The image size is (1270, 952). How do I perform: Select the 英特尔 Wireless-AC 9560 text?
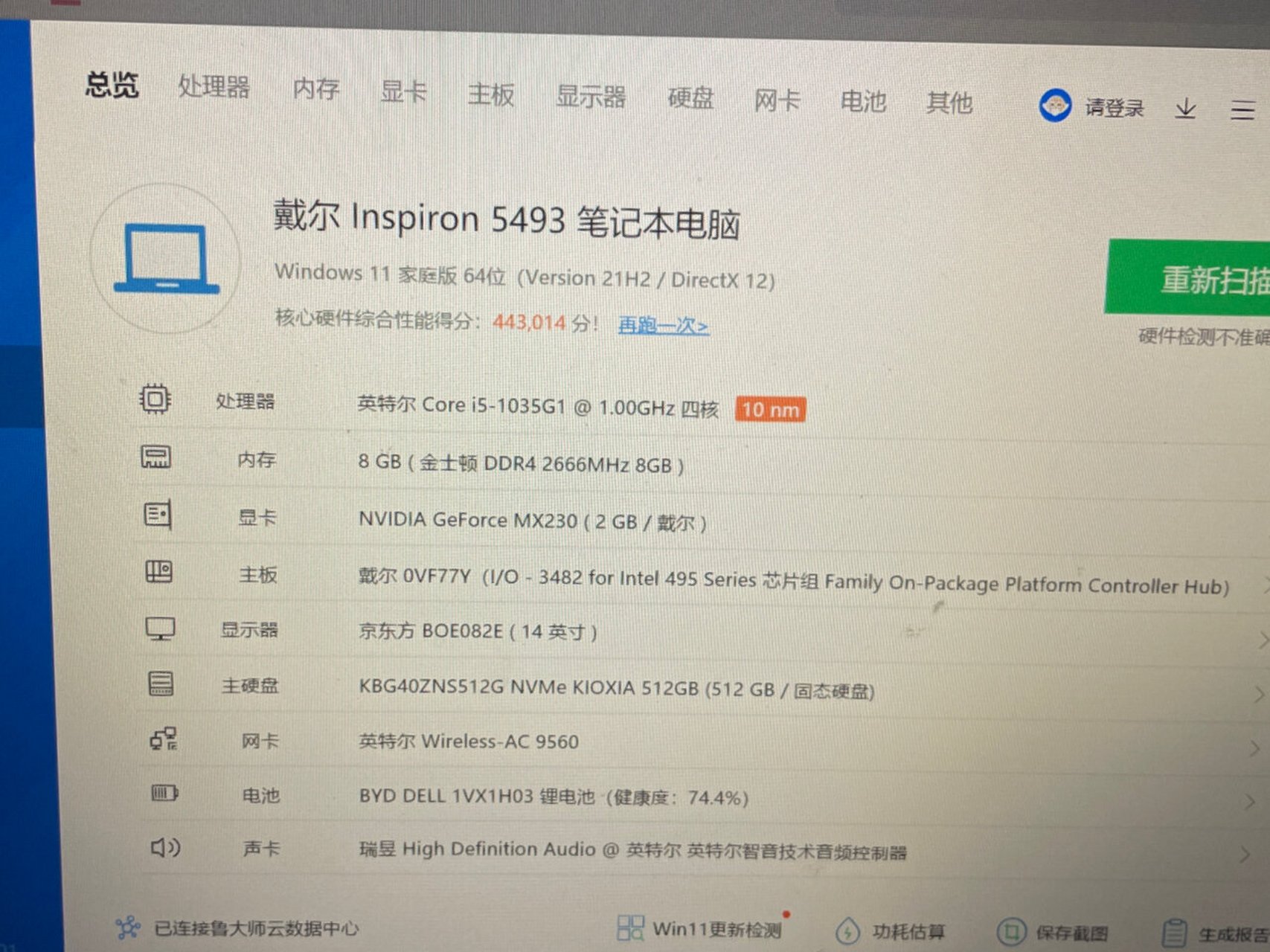click(469, 742)
